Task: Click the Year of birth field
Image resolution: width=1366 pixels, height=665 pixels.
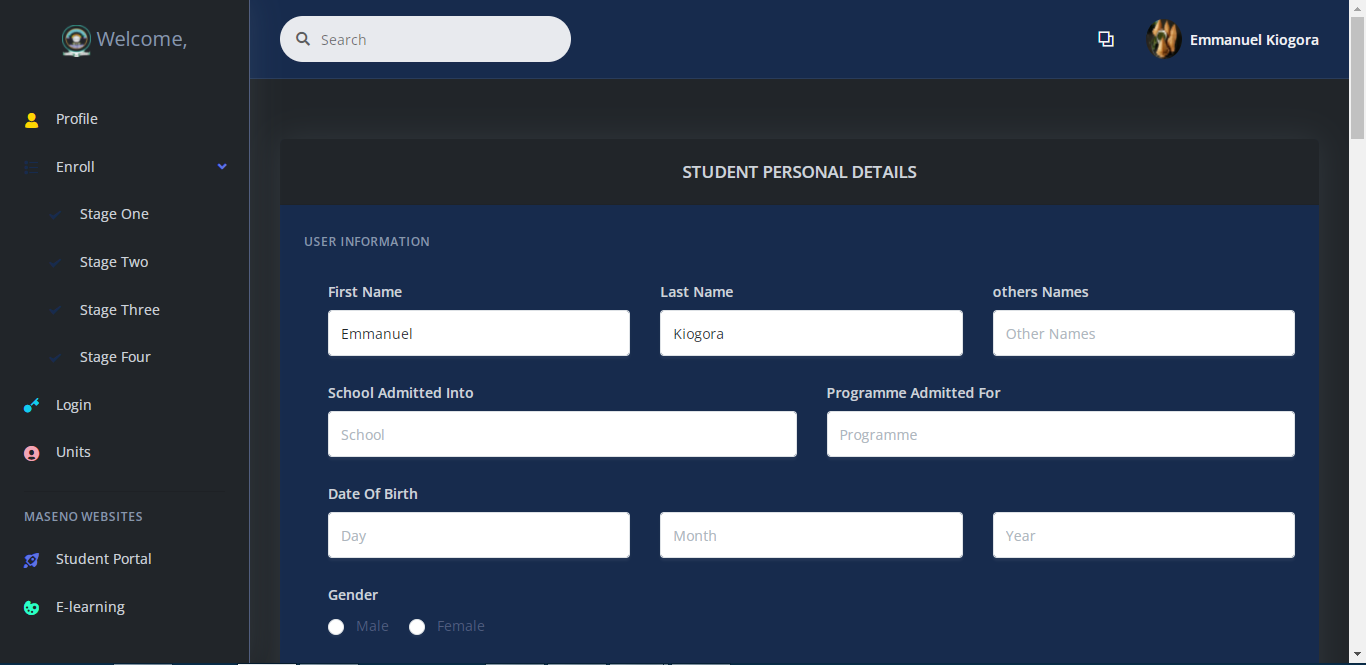Action: point(1144,535)
